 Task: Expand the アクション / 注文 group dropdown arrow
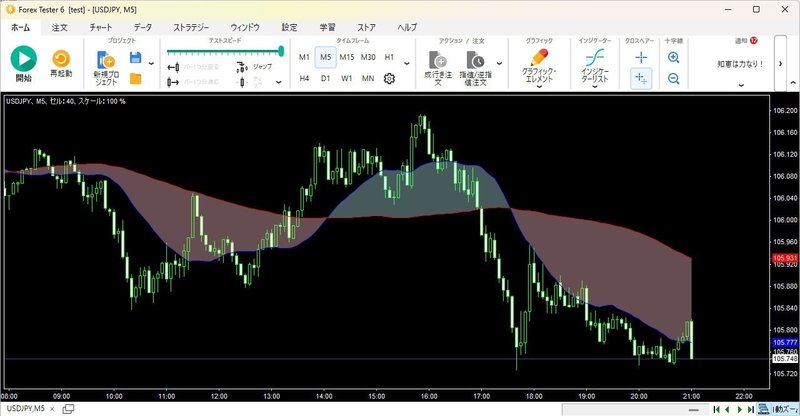pyautogui.click(x=499, y=64)
